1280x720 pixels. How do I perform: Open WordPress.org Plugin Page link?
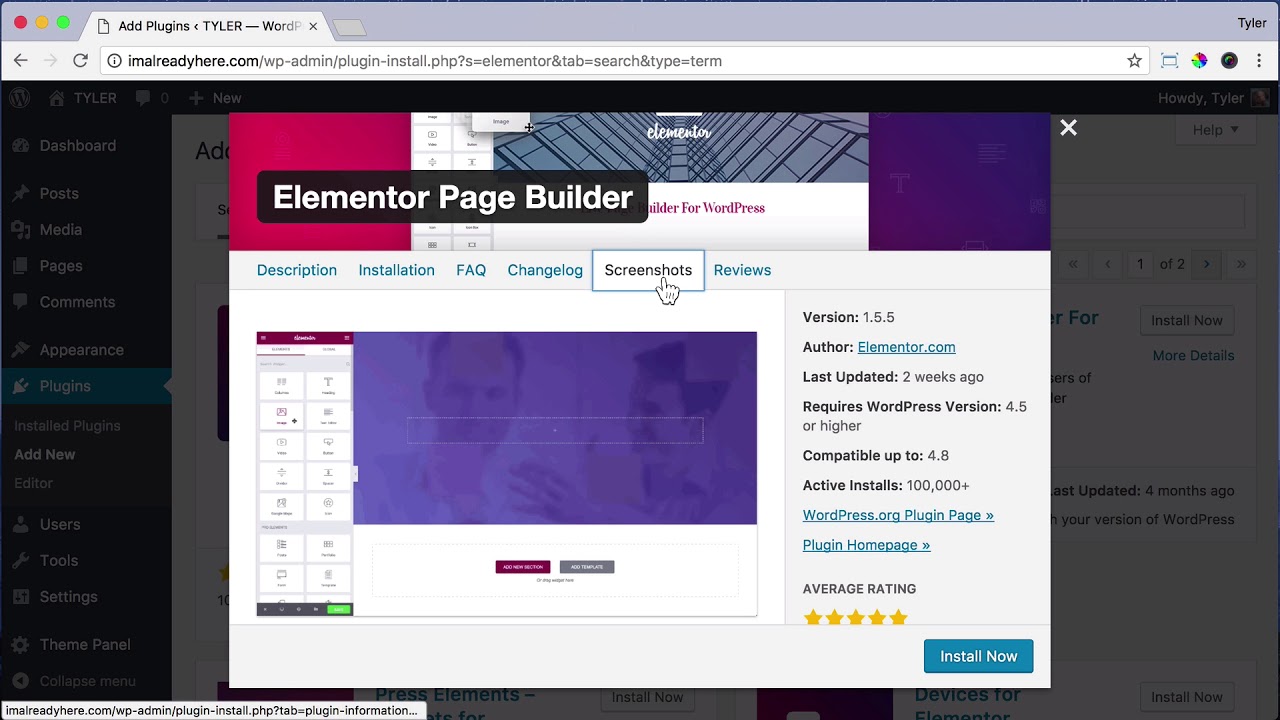[898, 515]
